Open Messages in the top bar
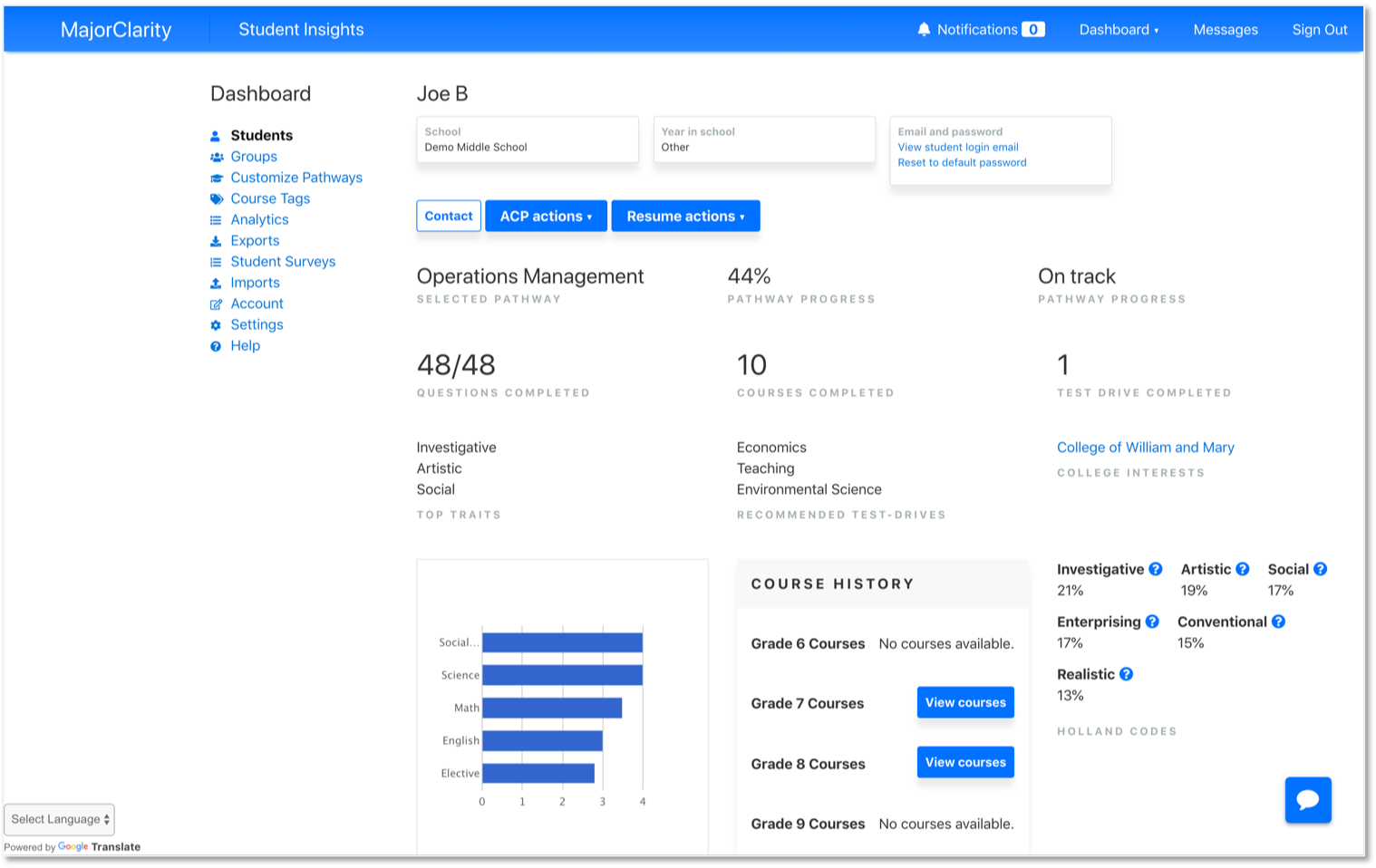The width and height of the screenshot is (1376, 868). 1226,29
